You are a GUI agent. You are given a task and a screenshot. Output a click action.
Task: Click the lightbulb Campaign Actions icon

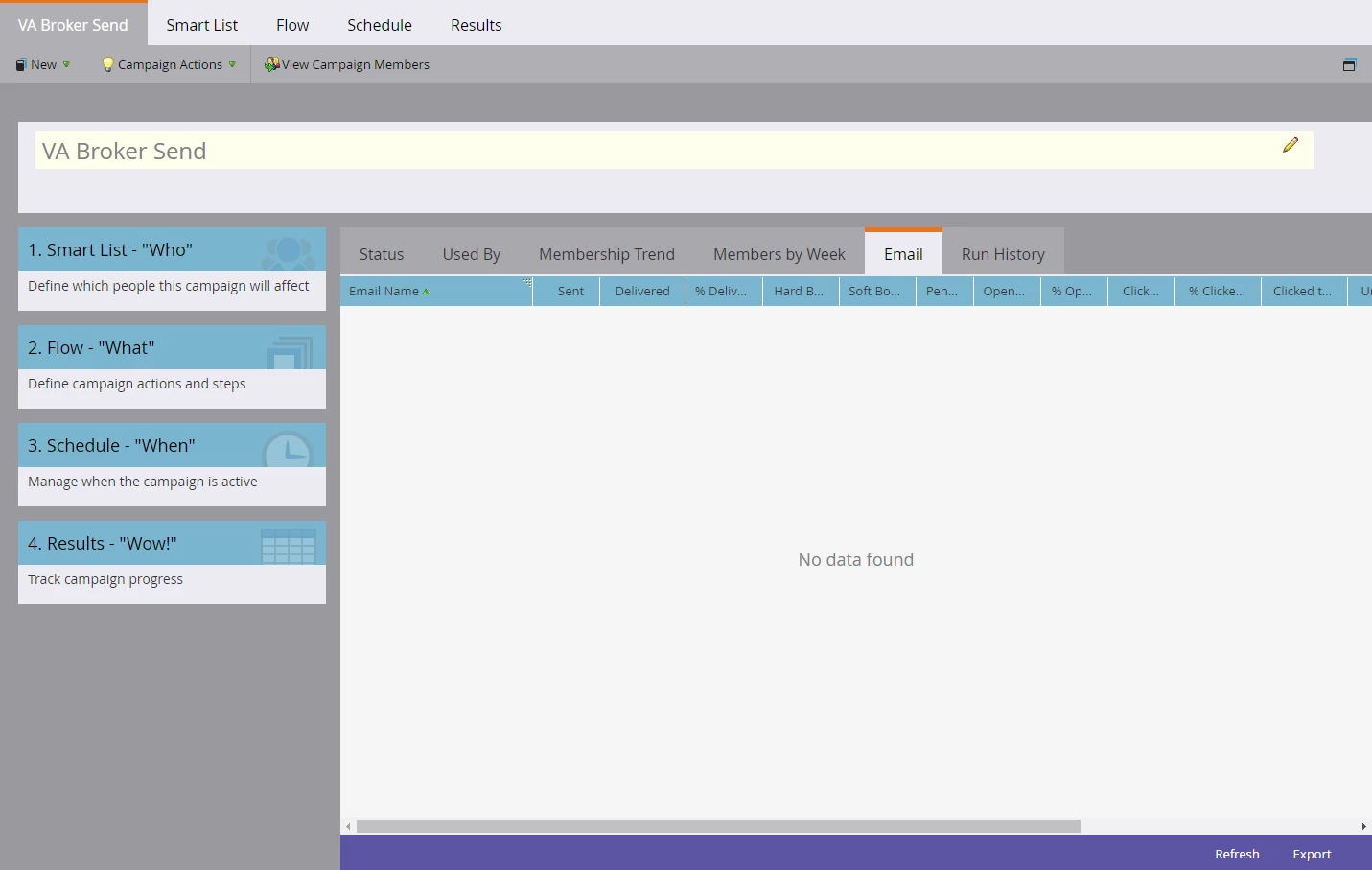(x=107, y=64)
